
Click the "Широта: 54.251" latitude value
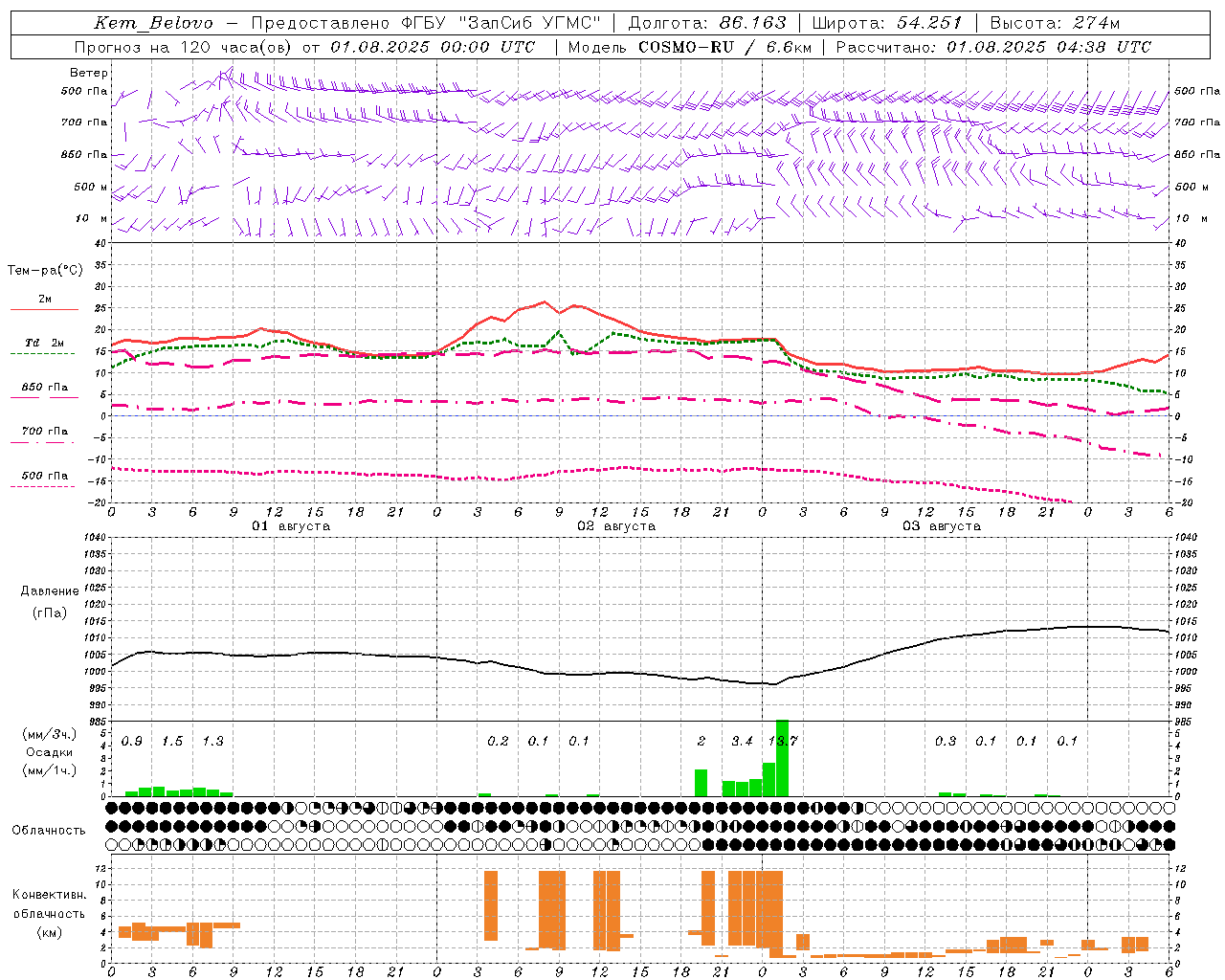click(886, 23)
